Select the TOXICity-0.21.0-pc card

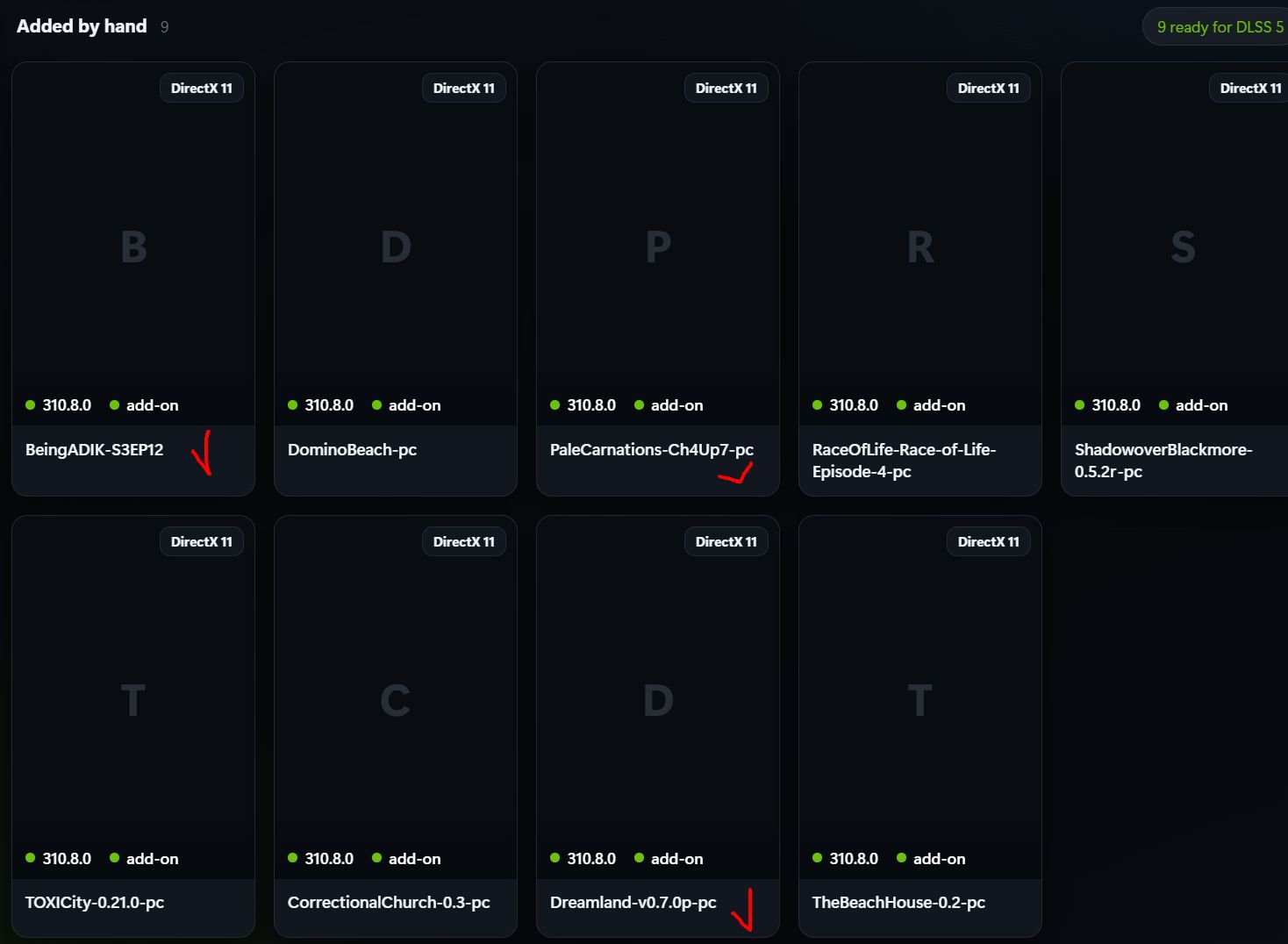coord(133,726)
